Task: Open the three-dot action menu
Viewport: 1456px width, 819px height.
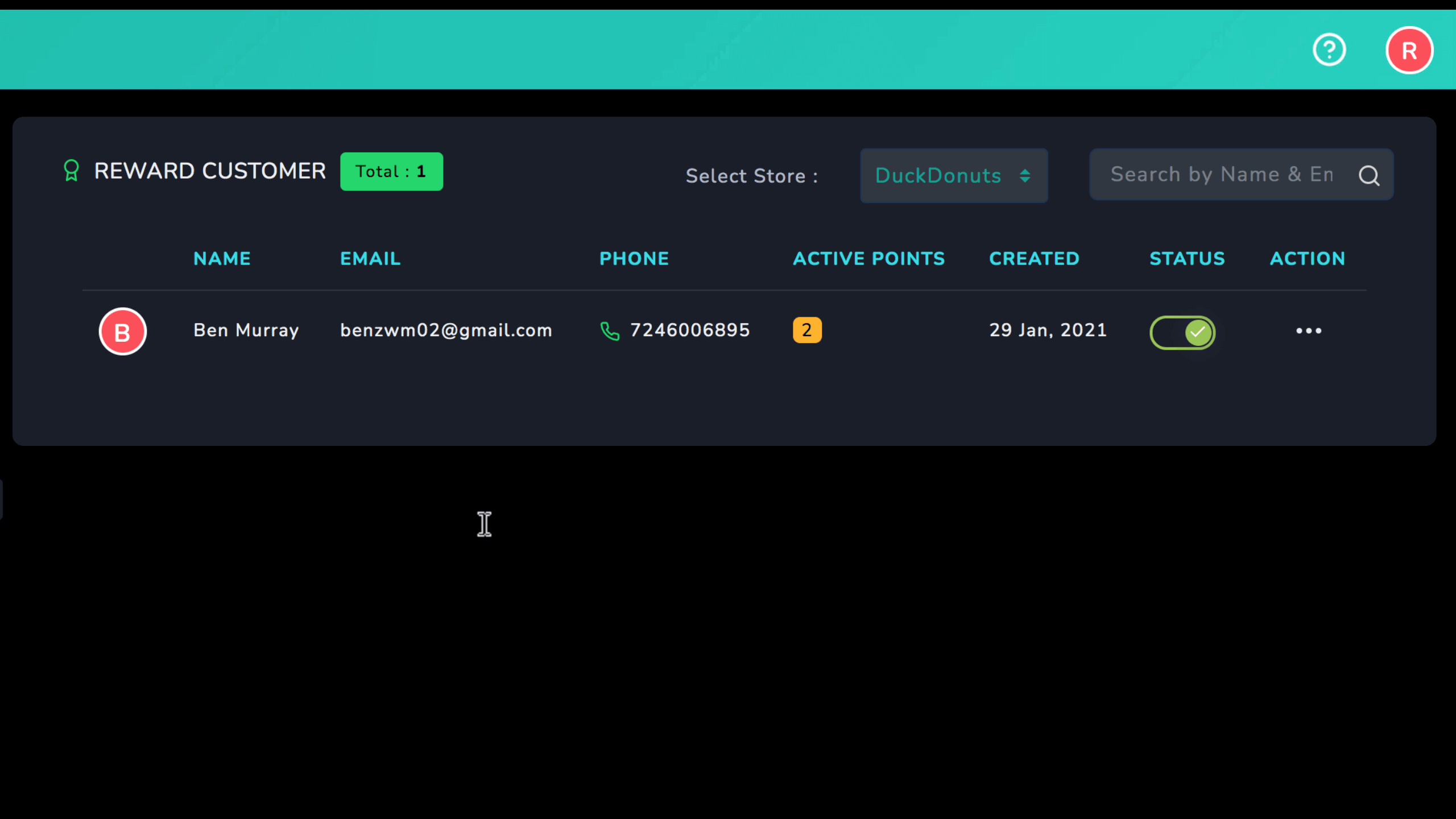Action: tap(1308, 330)
